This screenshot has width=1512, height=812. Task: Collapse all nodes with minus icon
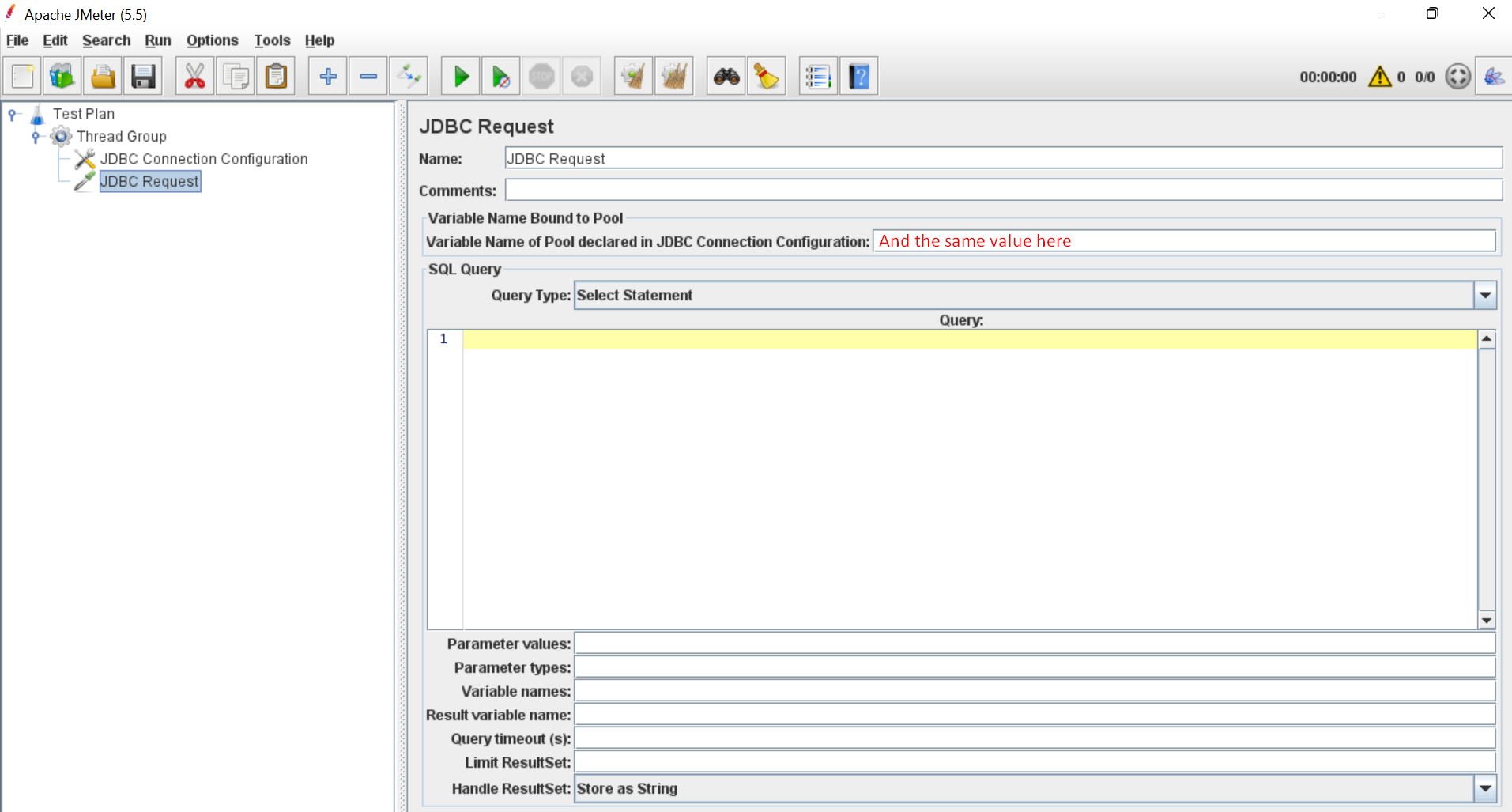click(x=368, y=77)
